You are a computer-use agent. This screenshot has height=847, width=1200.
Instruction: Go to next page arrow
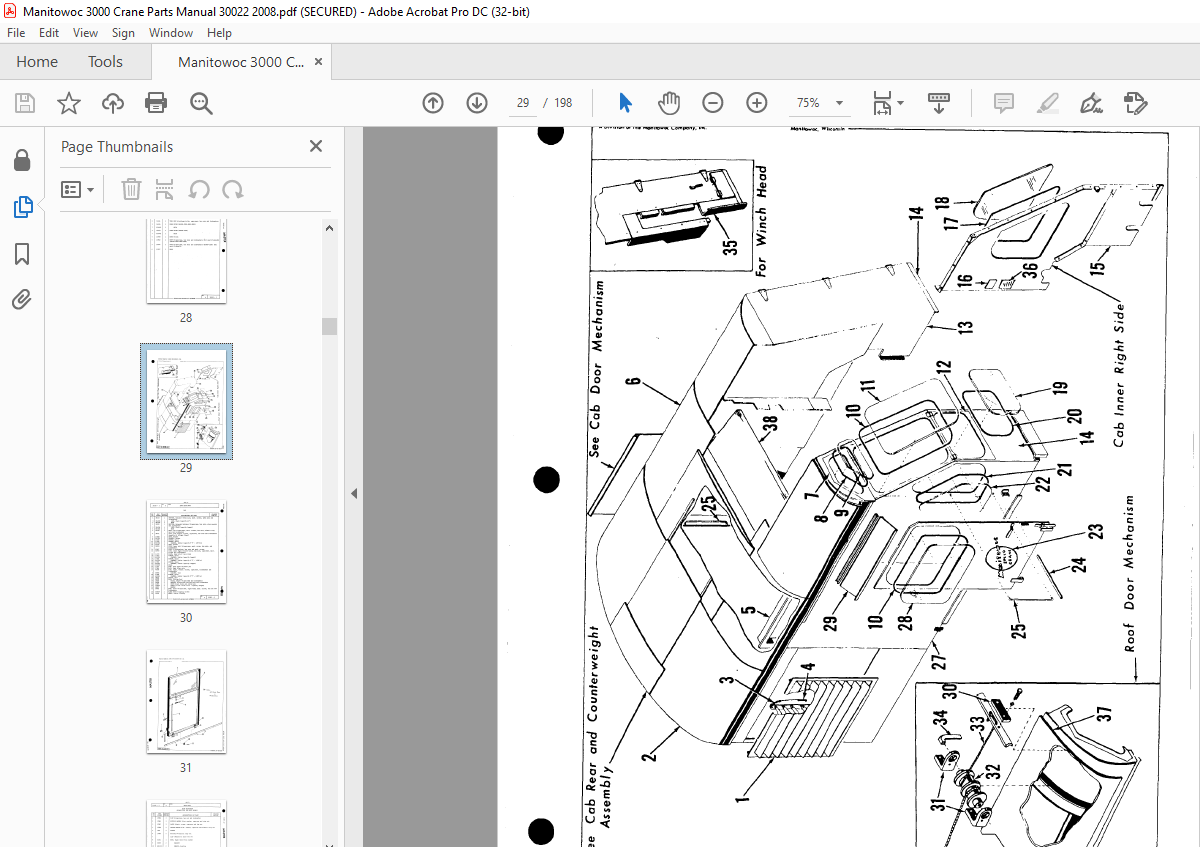coord(477,103)
